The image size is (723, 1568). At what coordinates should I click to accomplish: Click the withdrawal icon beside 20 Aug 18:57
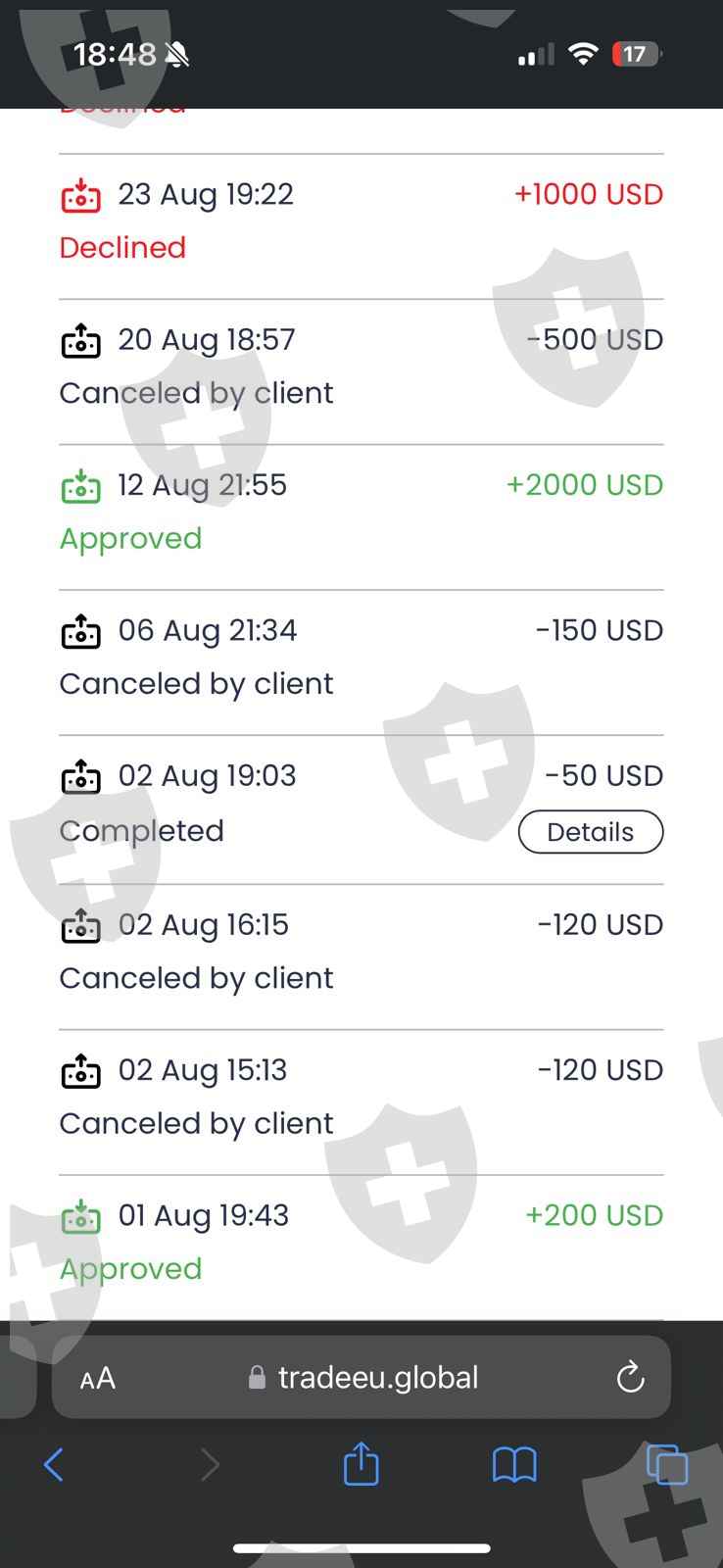[80, 340]
